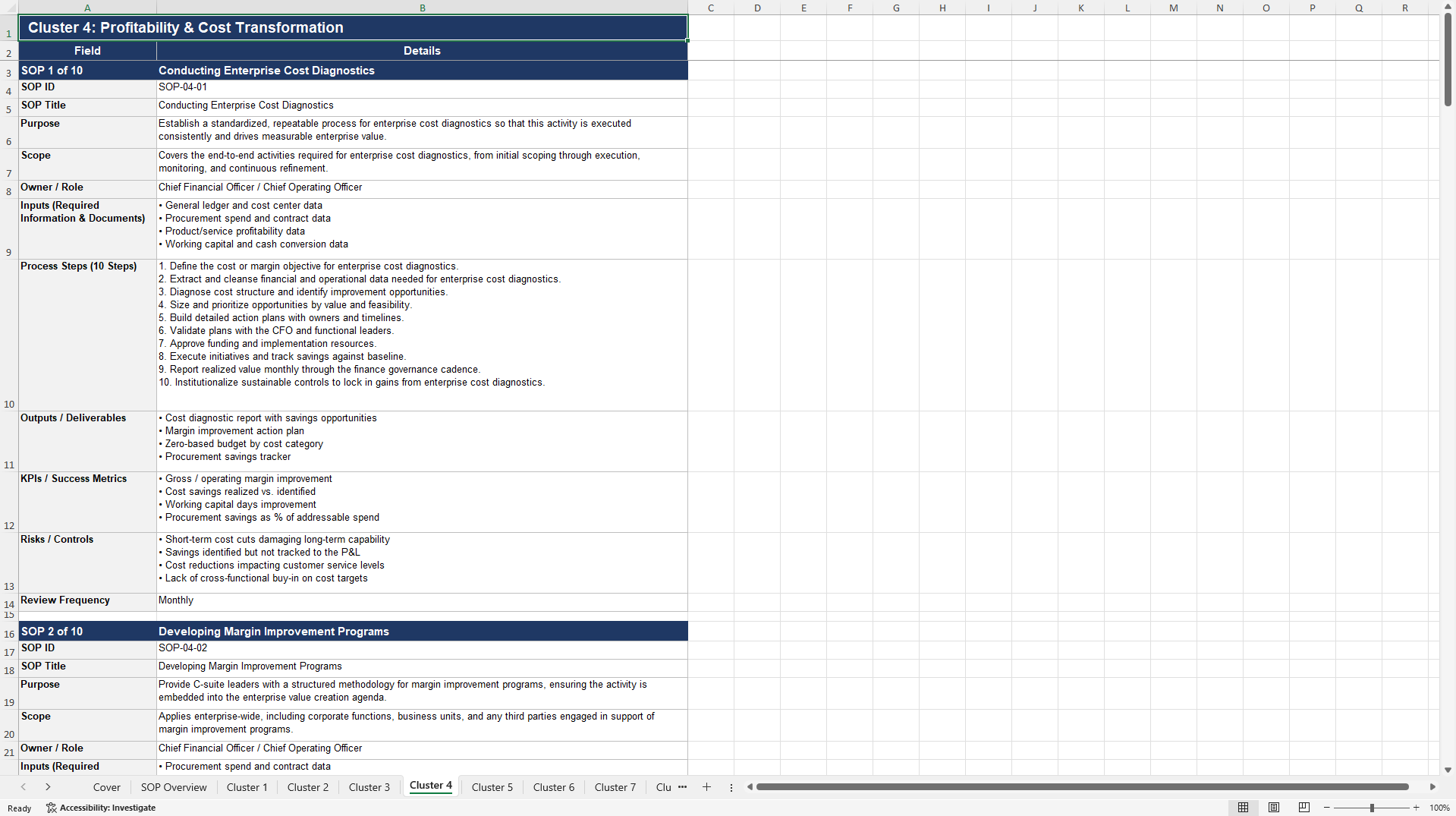Screen dimensions: 1456x816
Task: Select the active Cluster 4 tab
Action: coord(431,786)
